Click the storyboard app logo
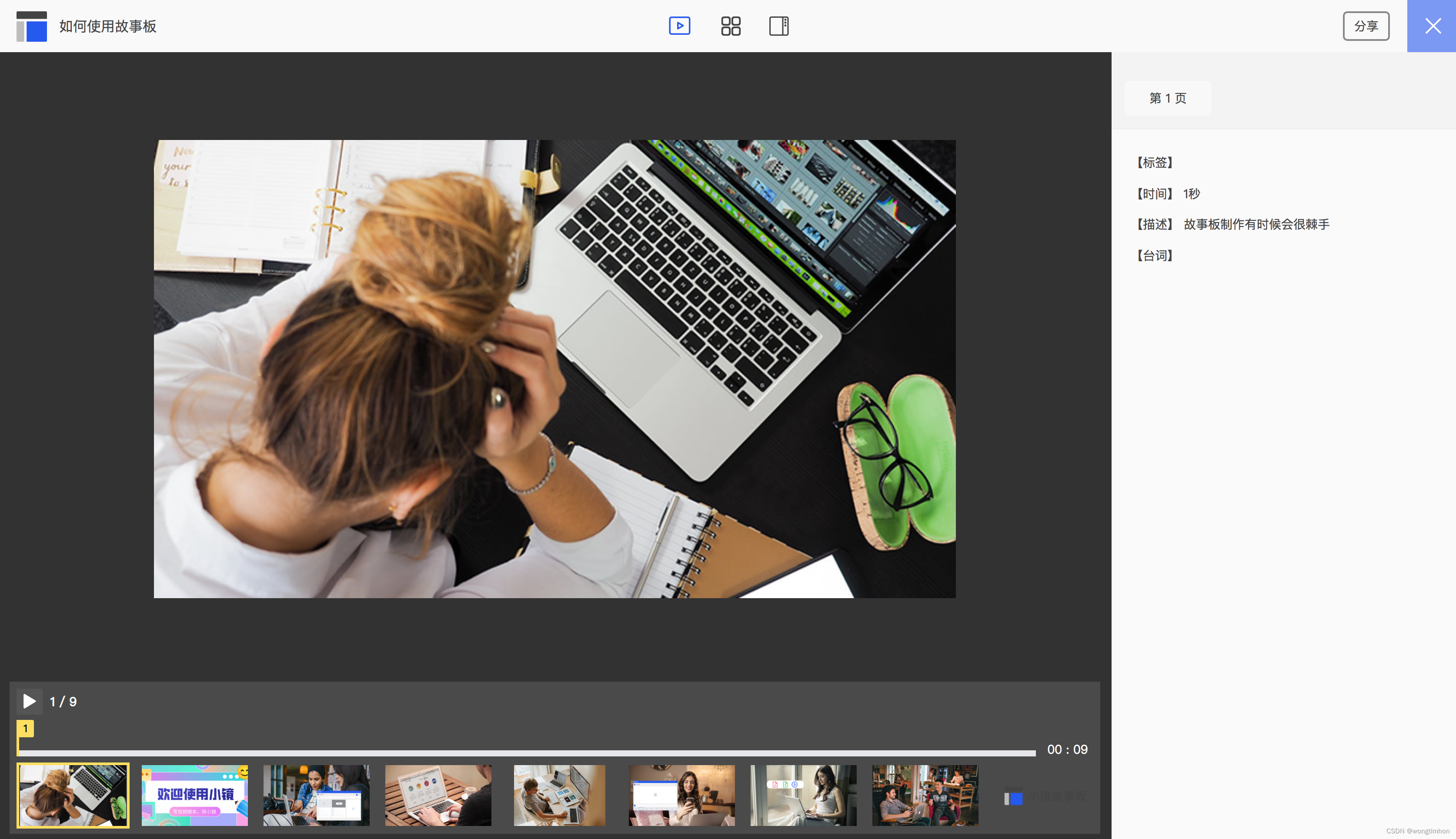1456x839 pixels. tap(32, 26)
